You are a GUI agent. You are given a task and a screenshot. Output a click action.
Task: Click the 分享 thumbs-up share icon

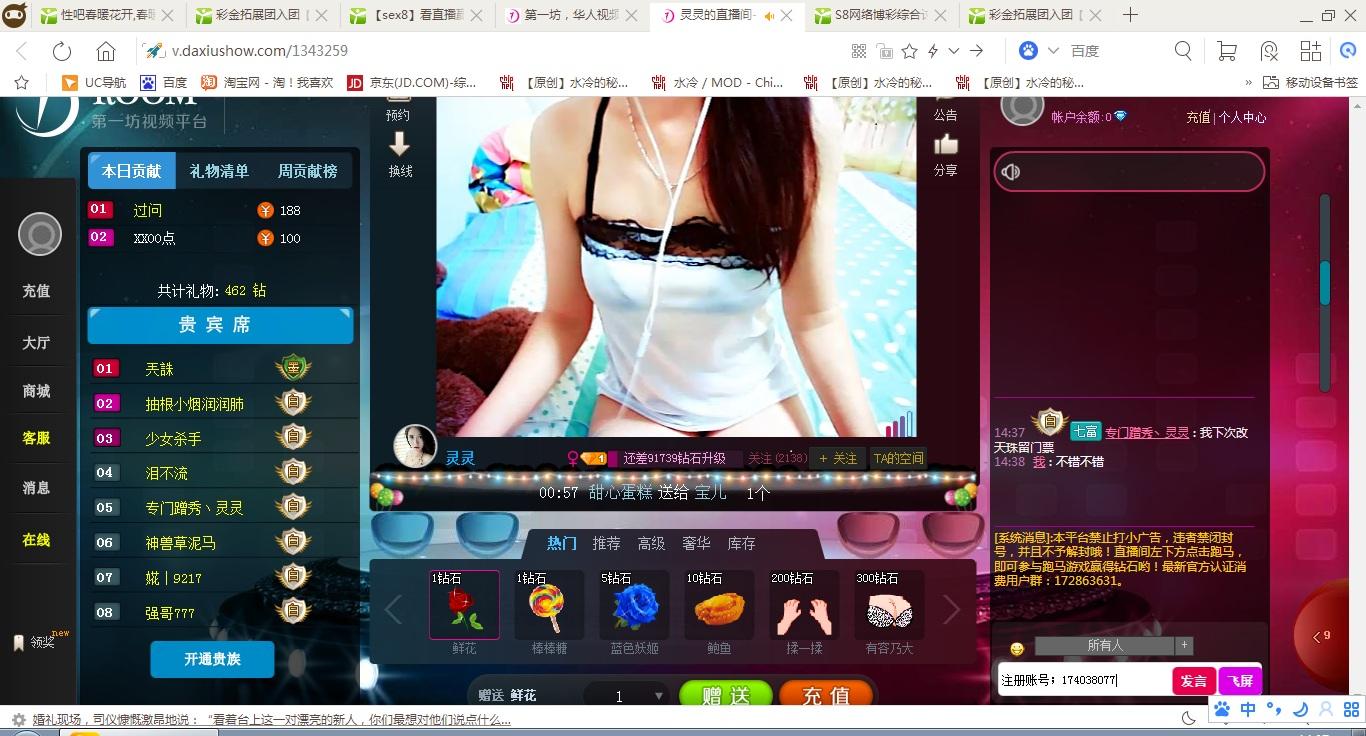click(x=945, y=146)
